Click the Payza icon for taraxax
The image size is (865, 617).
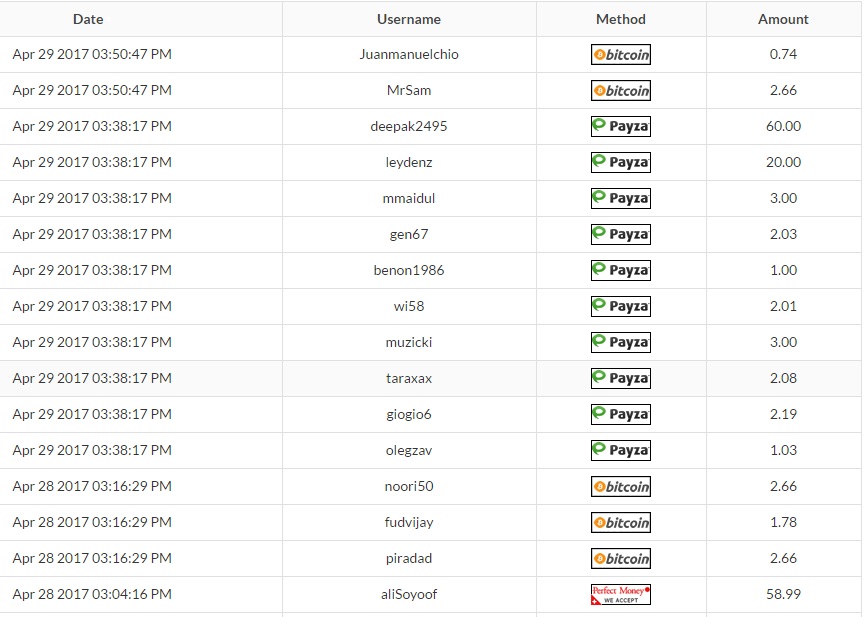point(621,379)
